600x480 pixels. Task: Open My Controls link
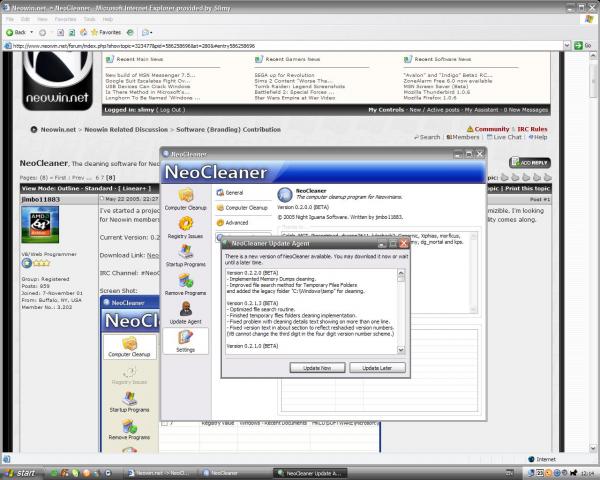386,110
